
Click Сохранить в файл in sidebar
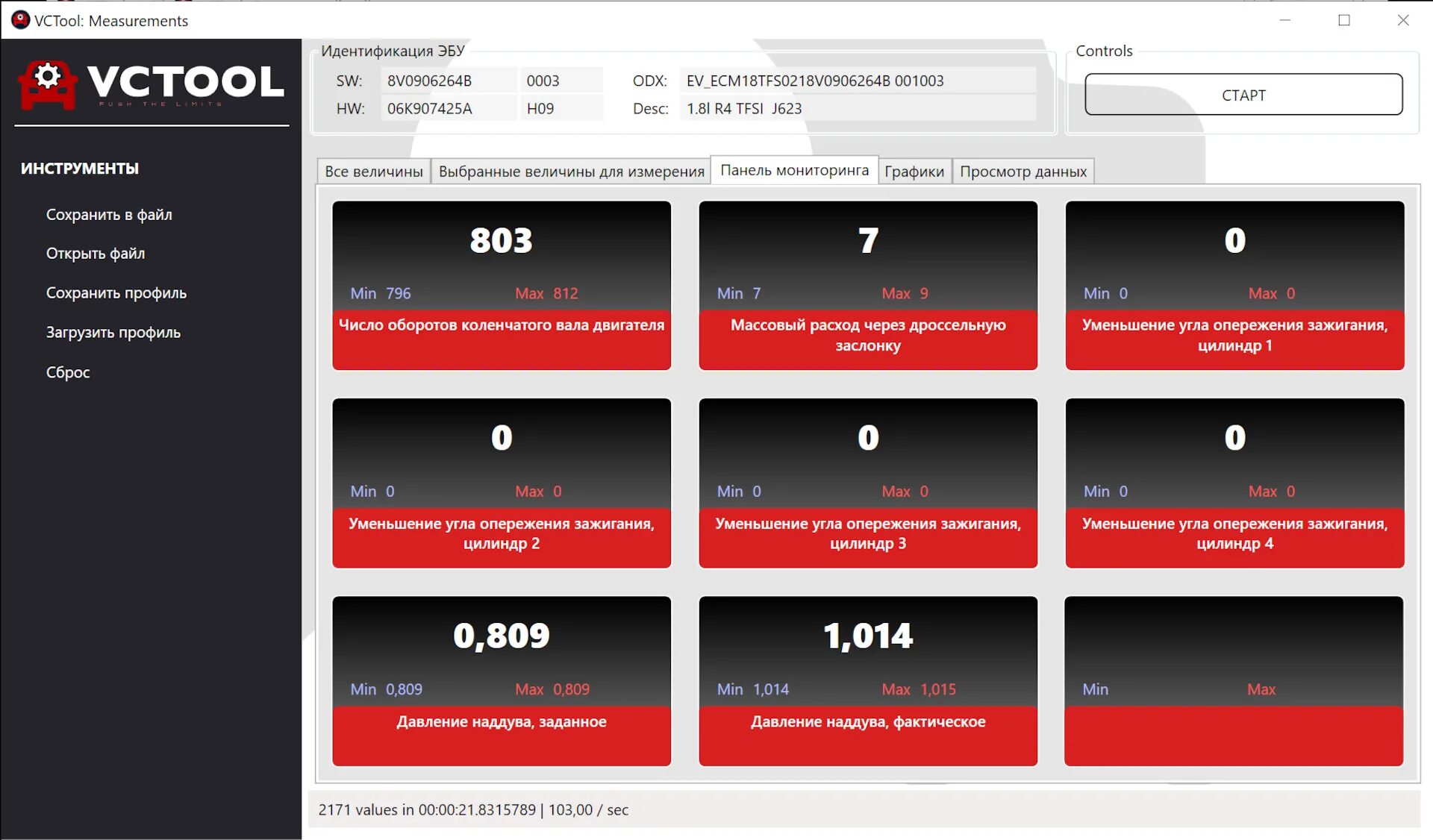[109, 215]
